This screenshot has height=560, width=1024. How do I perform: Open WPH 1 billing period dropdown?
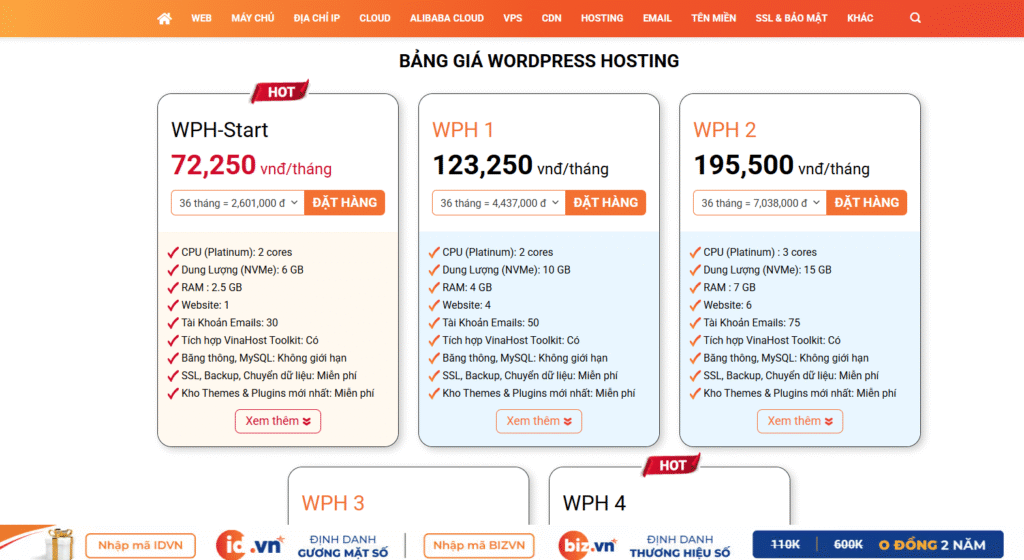pos(499,203)
